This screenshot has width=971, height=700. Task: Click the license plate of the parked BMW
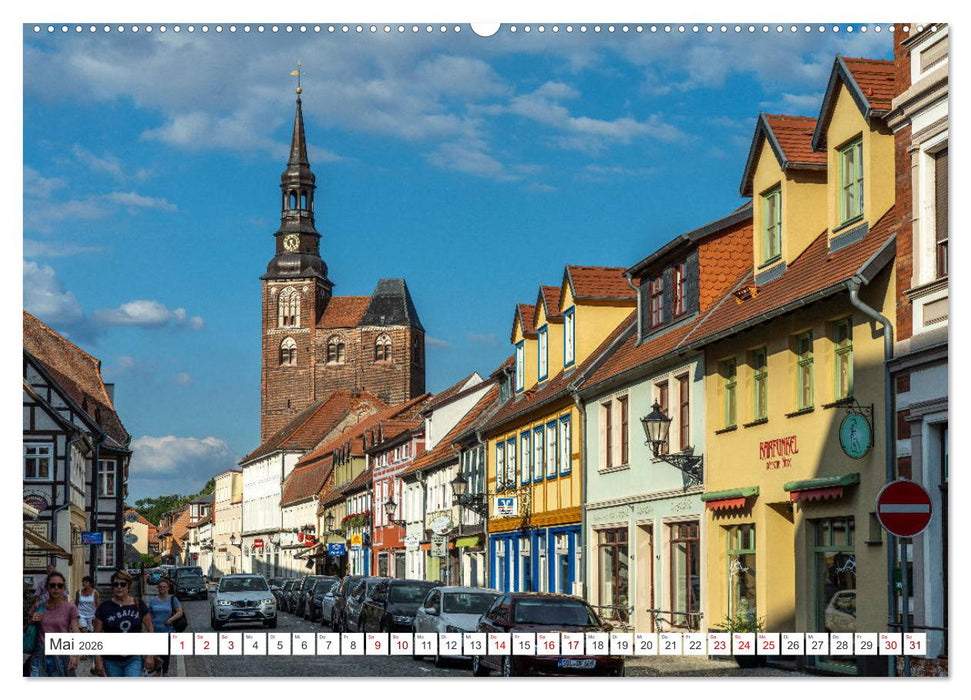pyautogui.click(x=245, y=614)
